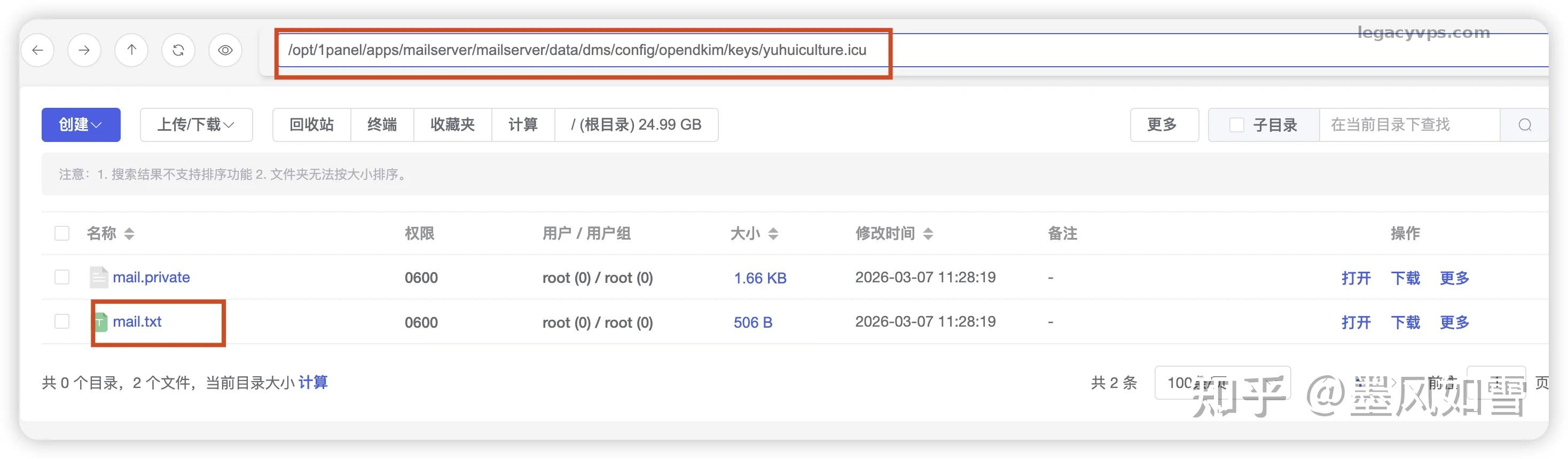Sort by 大小 column
The width and height of the screenshot is (1568, 459).
click(754, 233)
